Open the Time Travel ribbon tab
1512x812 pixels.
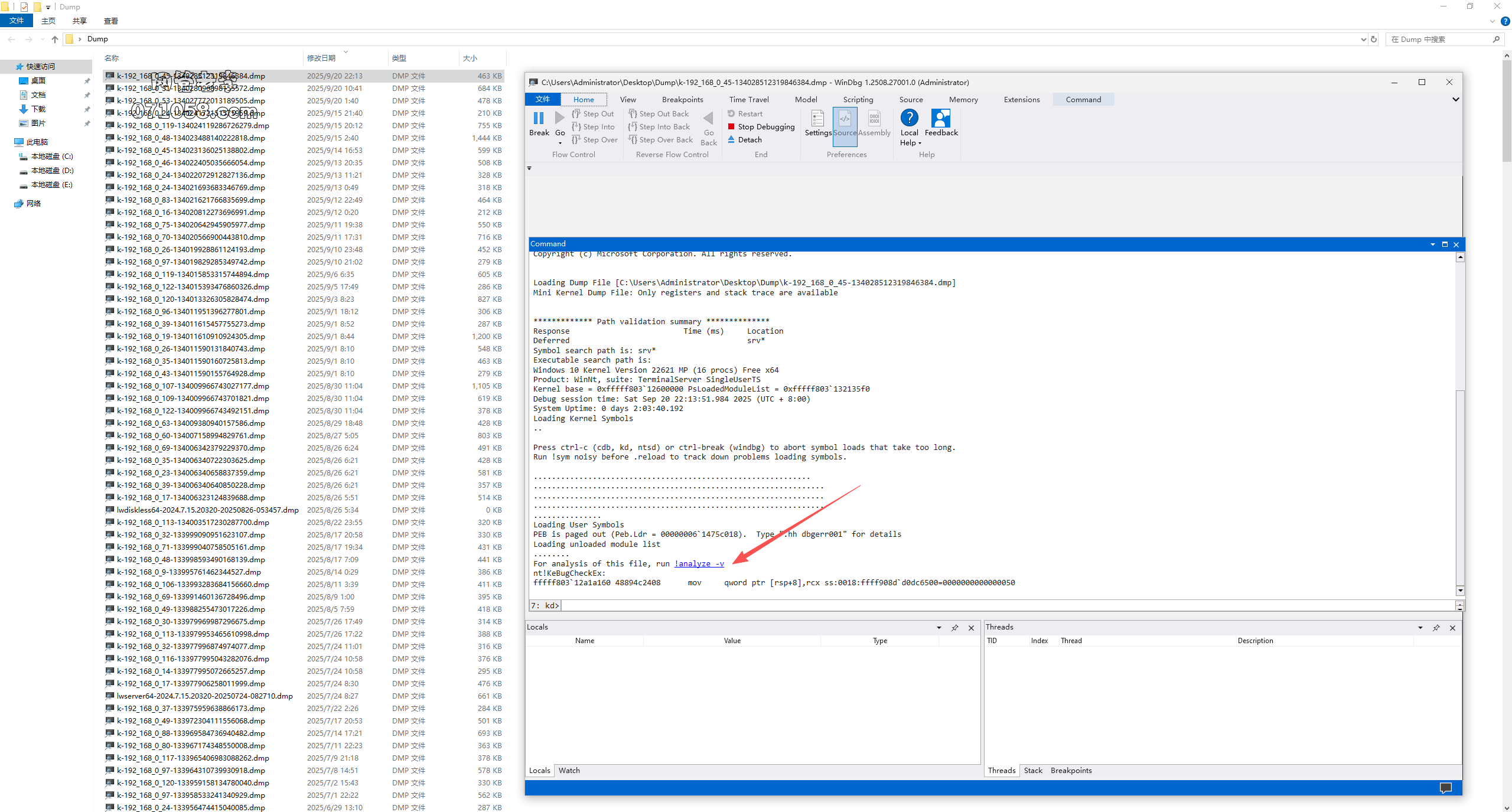[748, 99]
